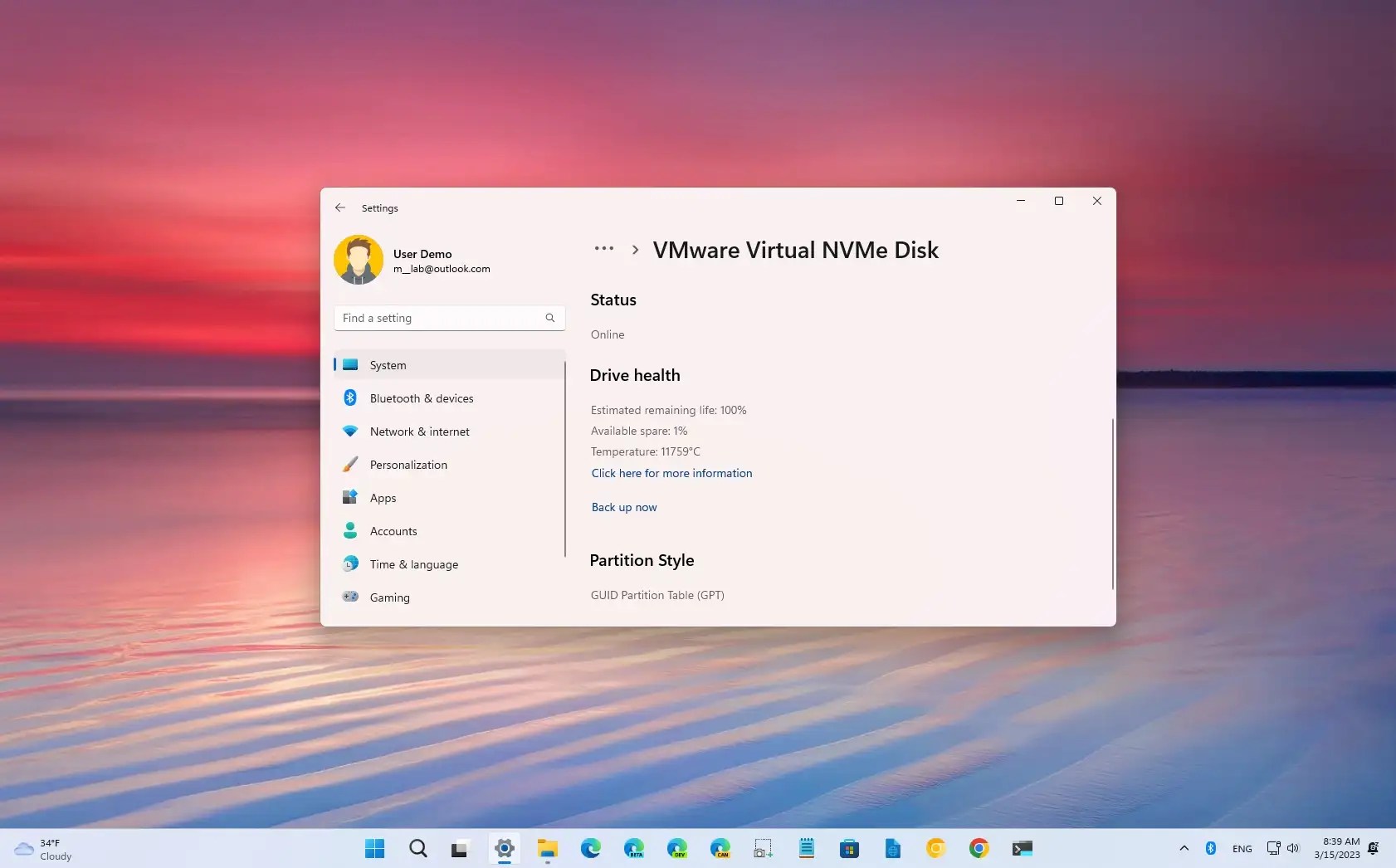Open Edge Beta from the taskbar
Image resolution: width=1396 pixels, height=868 pixels.
point(634,848)
